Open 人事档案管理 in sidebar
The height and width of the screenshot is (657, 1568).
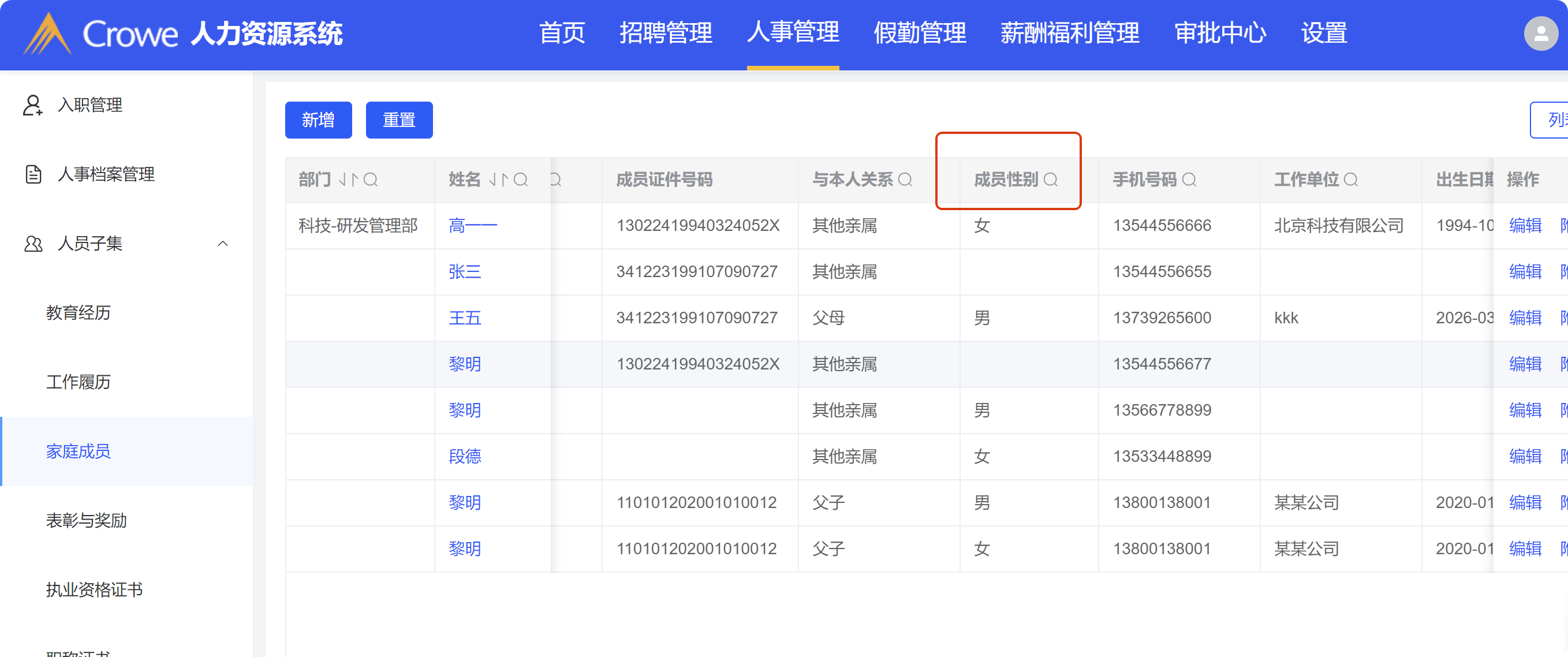(x=106, y=174)
